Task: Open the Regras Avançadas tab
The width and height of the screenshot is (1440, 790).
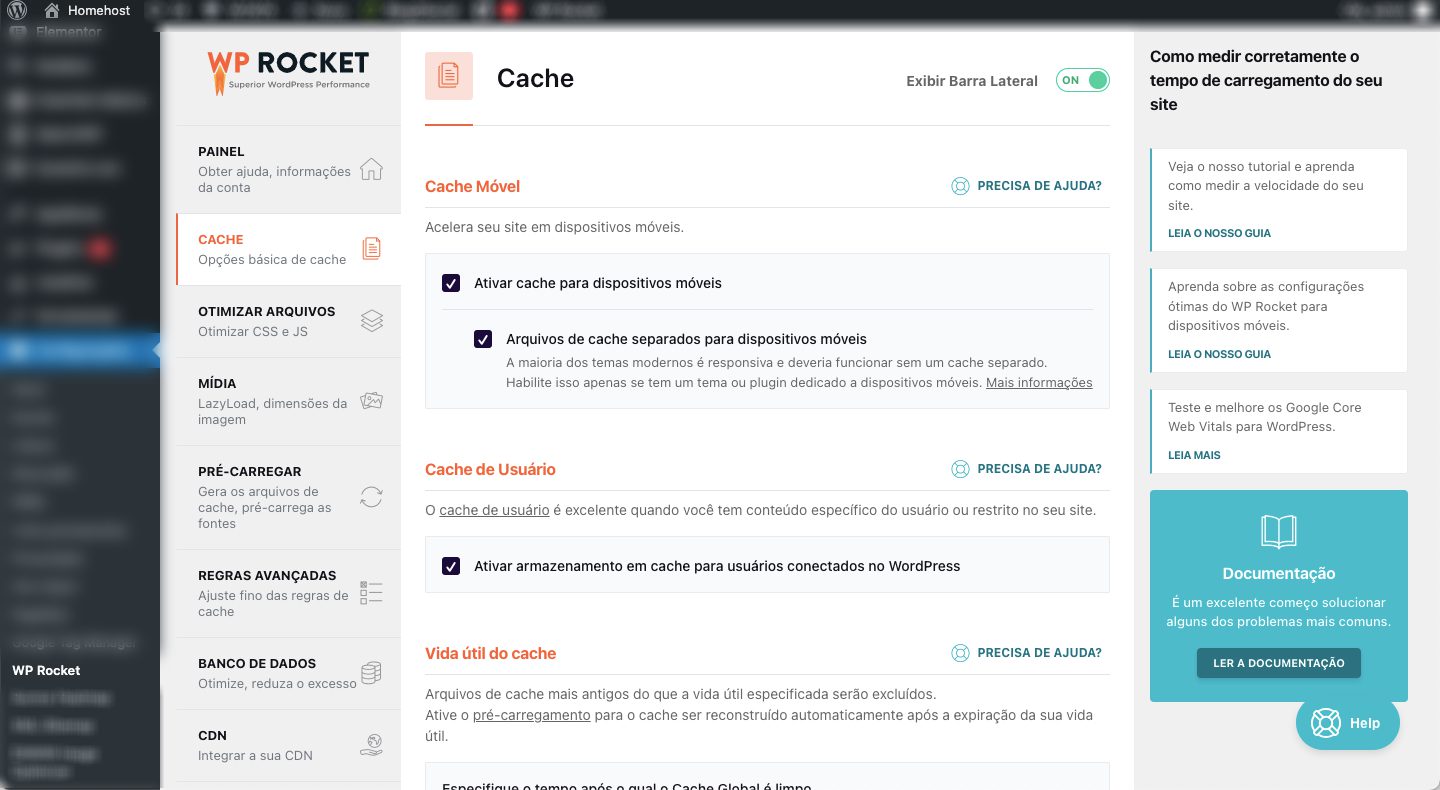Action: 288,593
